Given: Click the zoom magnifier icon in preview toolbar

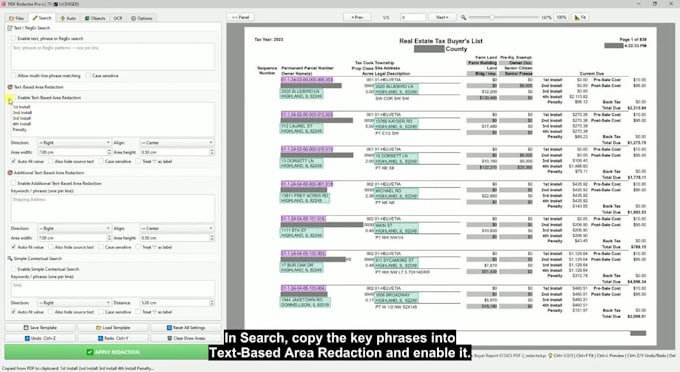Looking at the screenshot, I should [463, 17].
